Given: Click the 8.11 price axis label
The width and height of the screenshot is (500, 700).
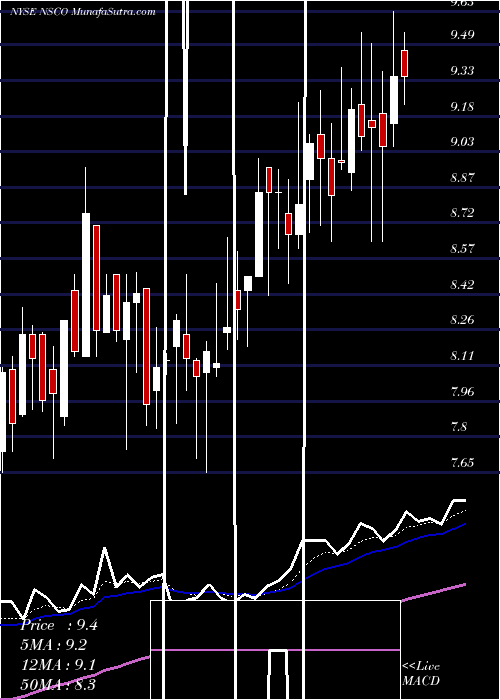Looking at the screenshot, I should [x=462, y=356].
